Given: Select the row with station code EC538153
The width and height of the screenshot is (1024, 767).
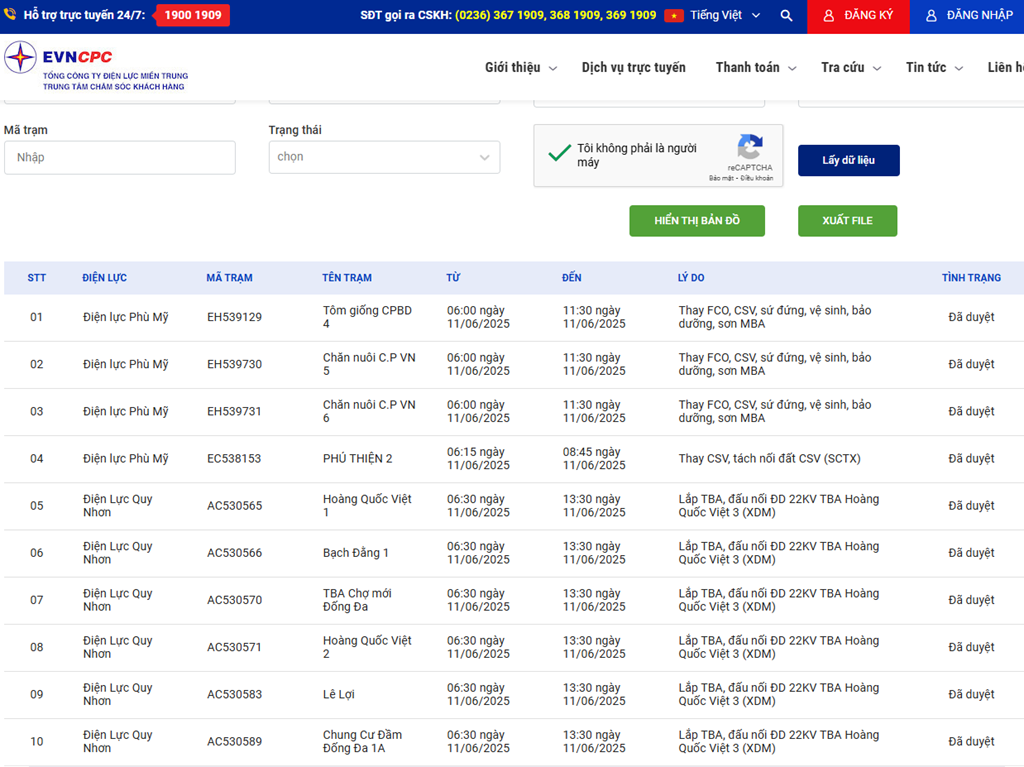Looking at the screenshot, I should 234,459.
